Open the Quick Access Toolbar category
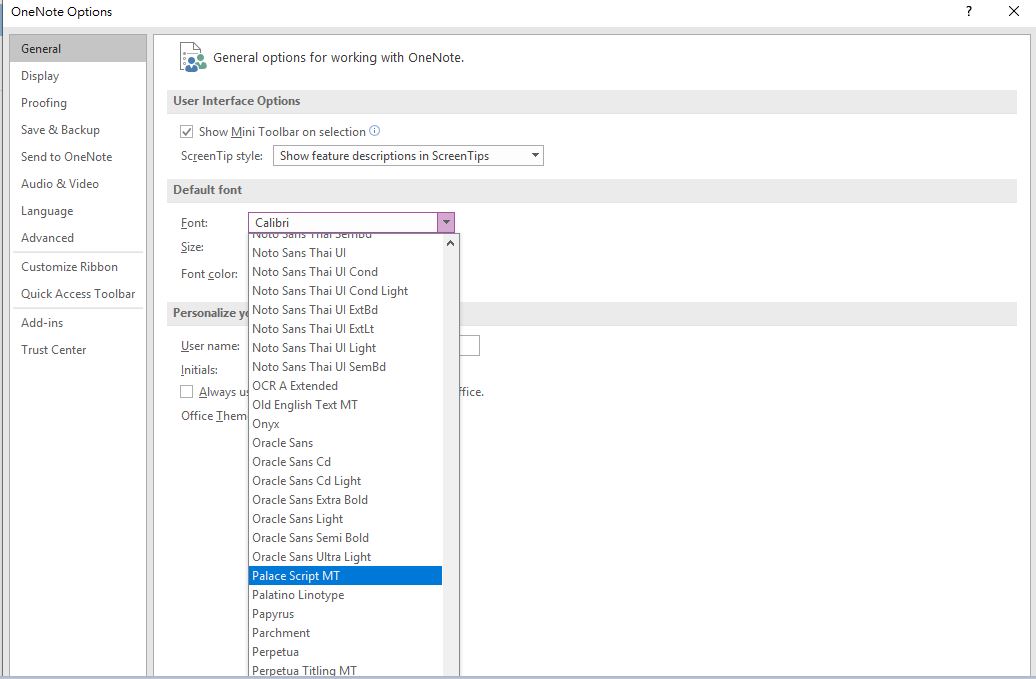This screenshot has height=679, width=1036. tap(78, 294)
